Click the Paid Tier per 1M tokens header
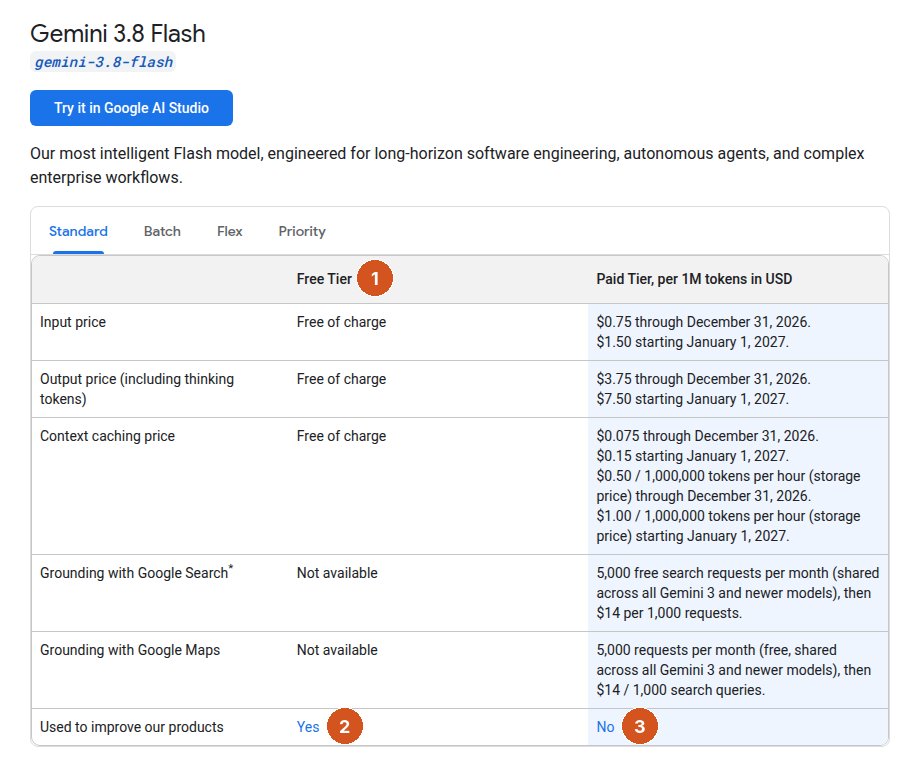Image resolution: width=920 pixels, height=760 pixels. click(694, 279)
